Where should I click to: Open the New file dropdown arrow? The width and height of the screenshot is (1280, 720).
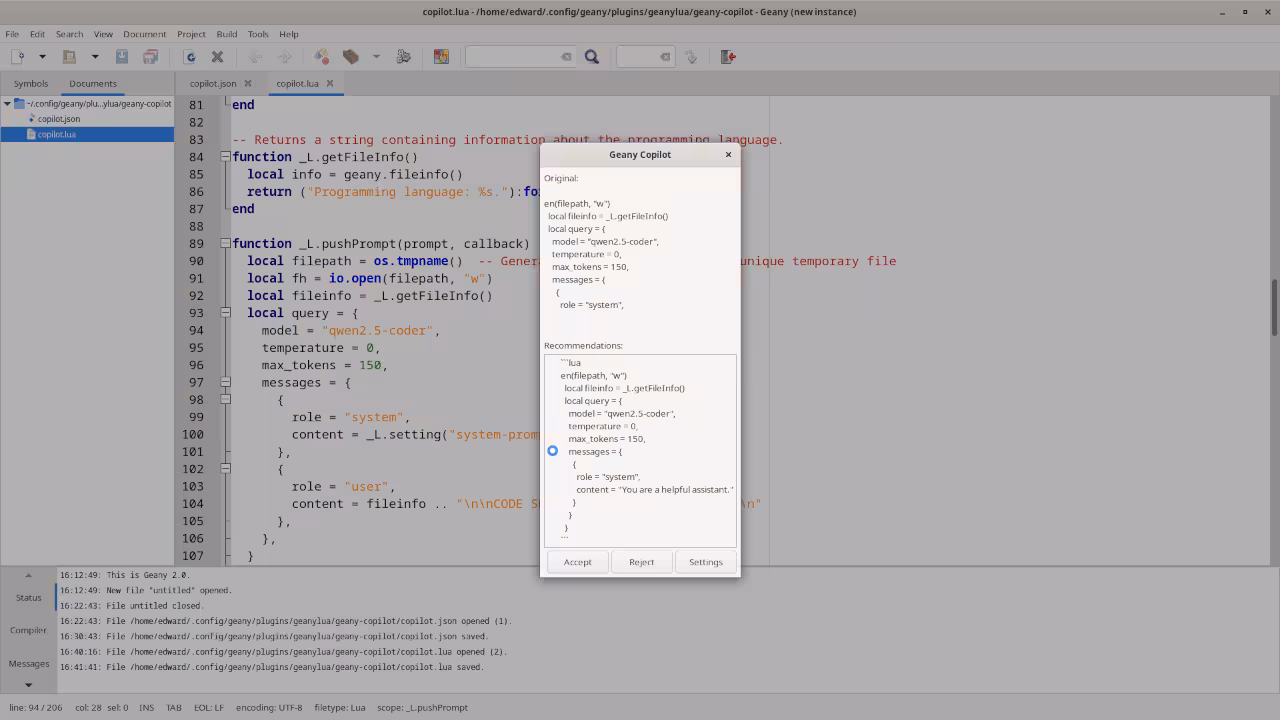click(42, 57)
